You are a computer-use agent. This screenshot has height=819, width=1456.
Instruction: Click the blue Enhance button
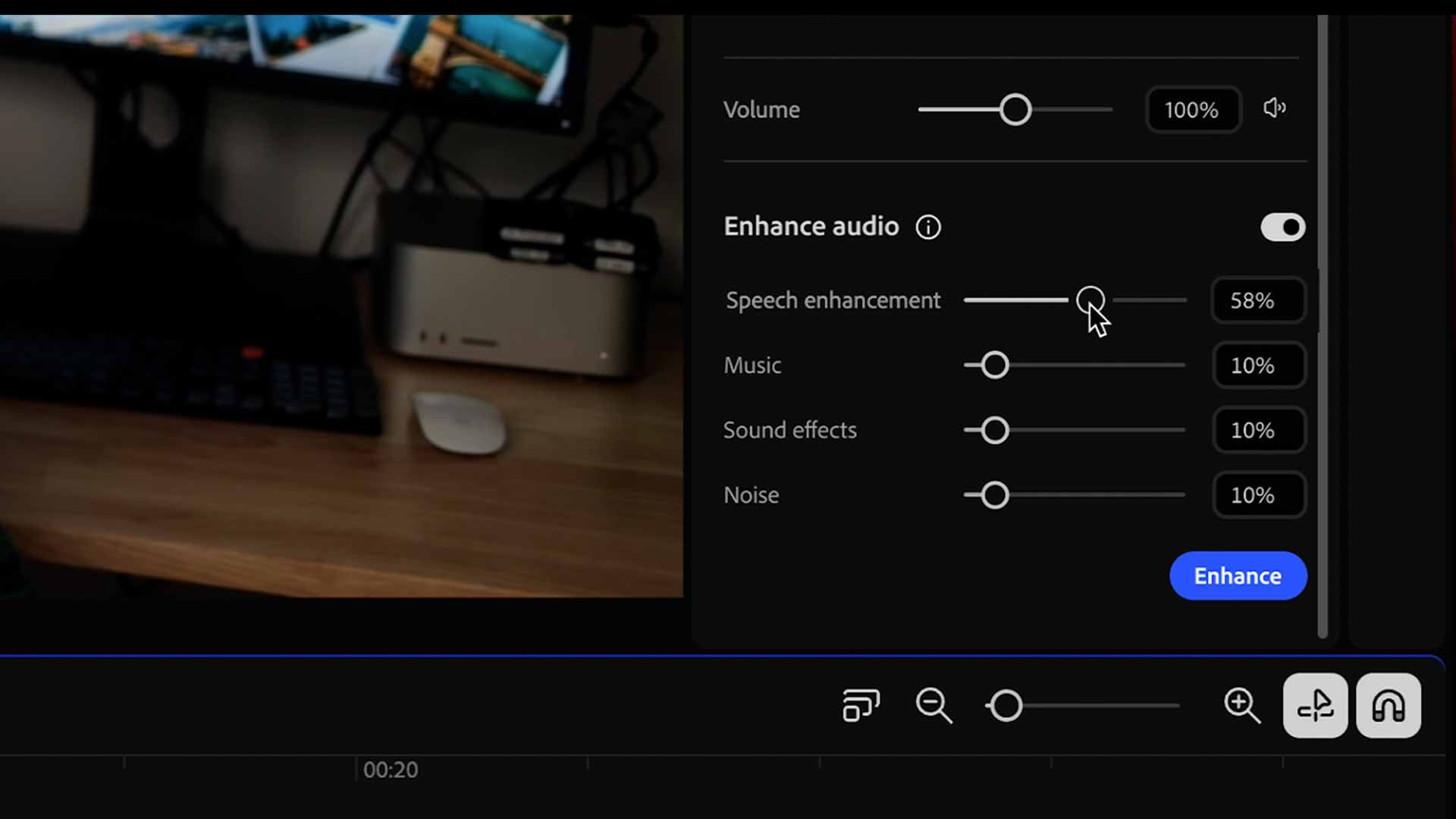click(x=1238, y=576)
